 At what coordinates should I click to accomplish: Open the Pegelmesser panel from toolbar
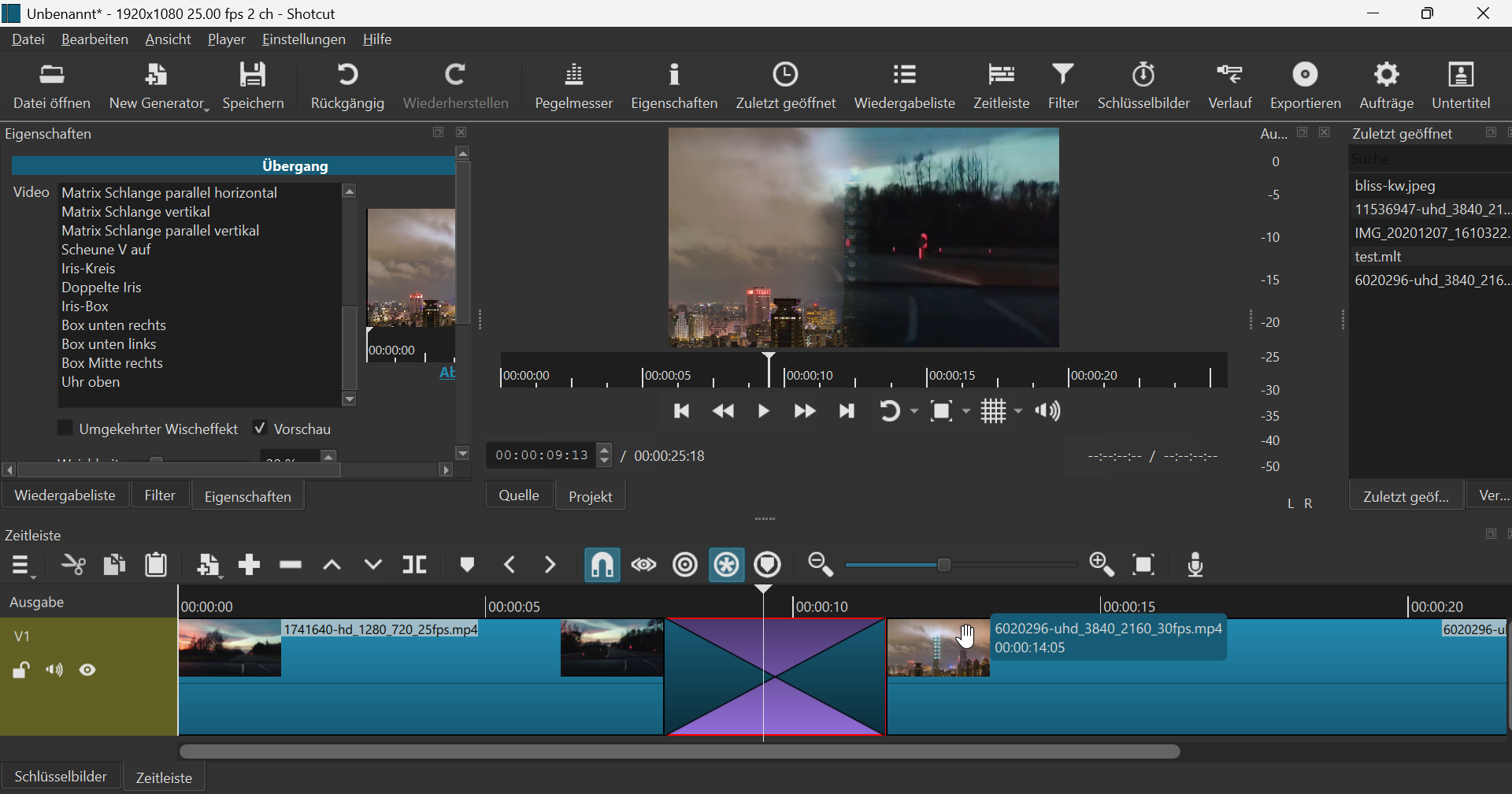coord(573,86)
